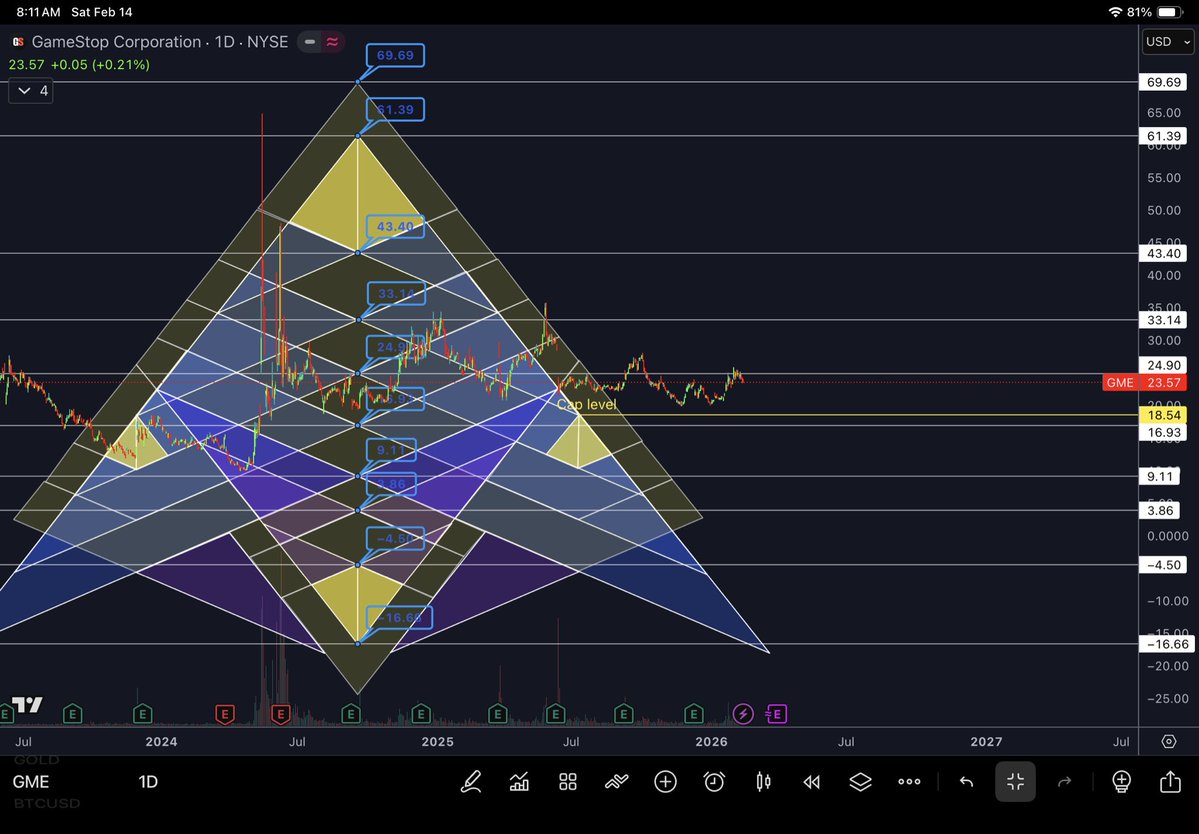This screenshot has height=834, width=1199.
Task: Start bar replay with rewind icon
Action: [x=811, y=781]
